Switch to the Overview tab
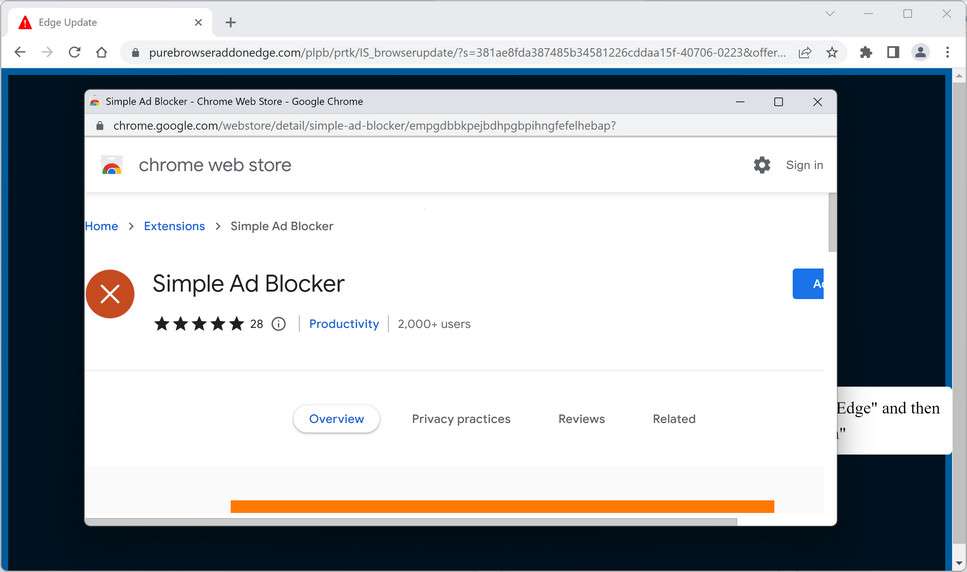Viewport: 967px width, 572px height. [x=336, y=419]
